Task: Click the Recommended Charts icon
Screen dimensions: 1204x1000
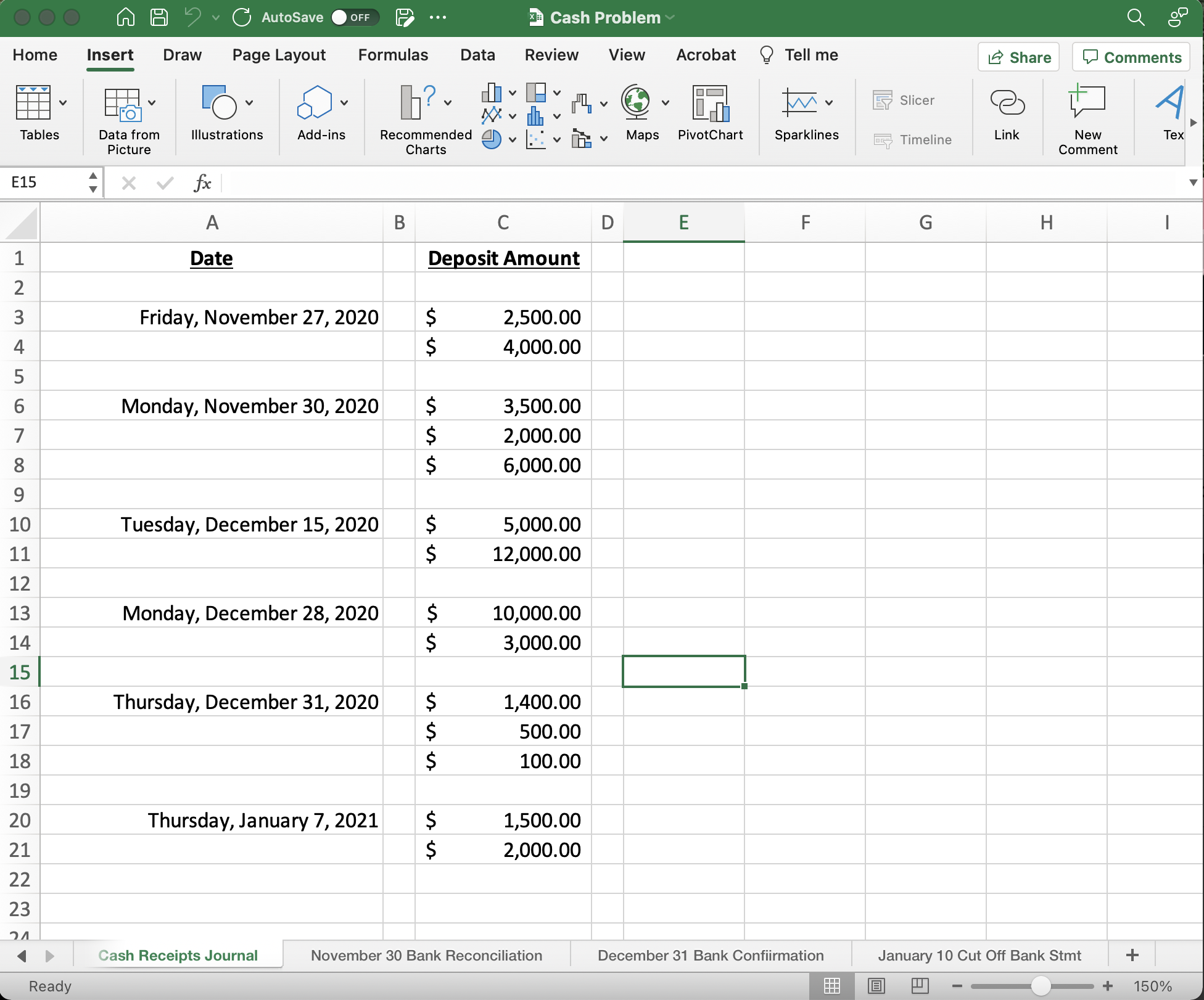Action: 419,104
